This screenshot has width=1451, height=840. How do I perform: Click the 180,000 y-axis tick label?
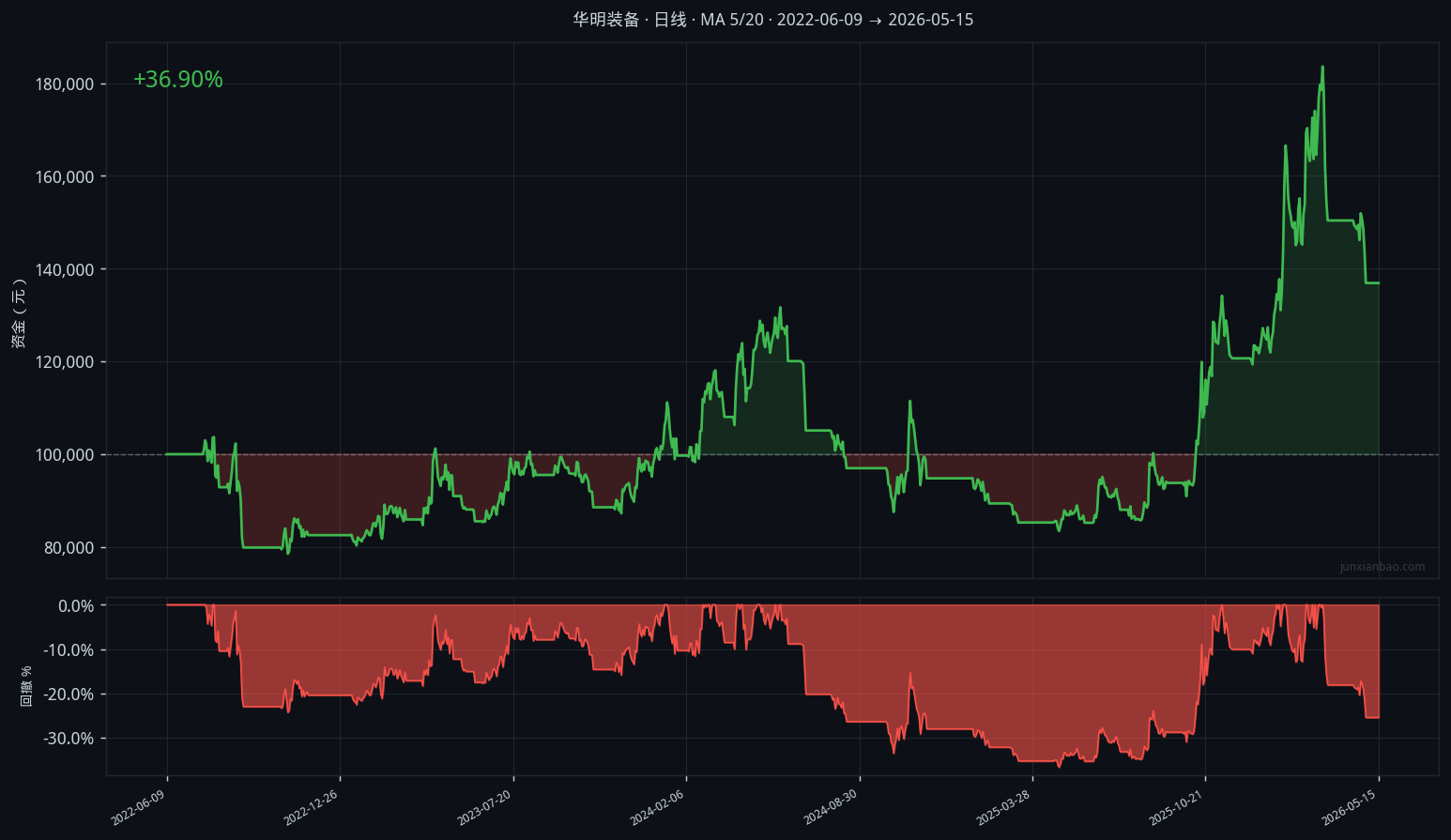tap(65, 84)
